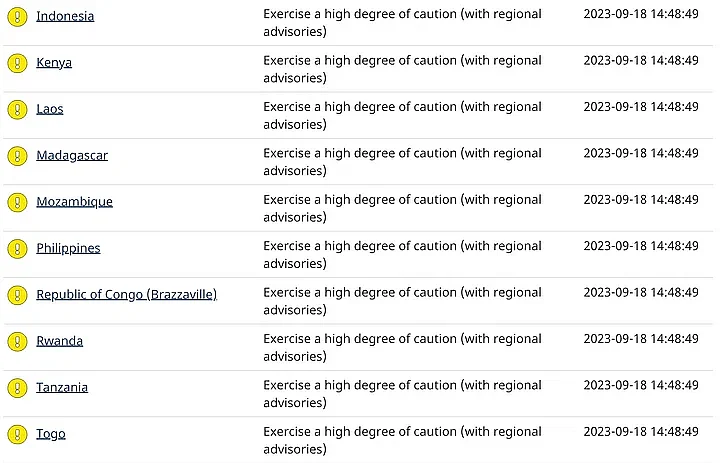Select the Togo country link

[51, 434]
